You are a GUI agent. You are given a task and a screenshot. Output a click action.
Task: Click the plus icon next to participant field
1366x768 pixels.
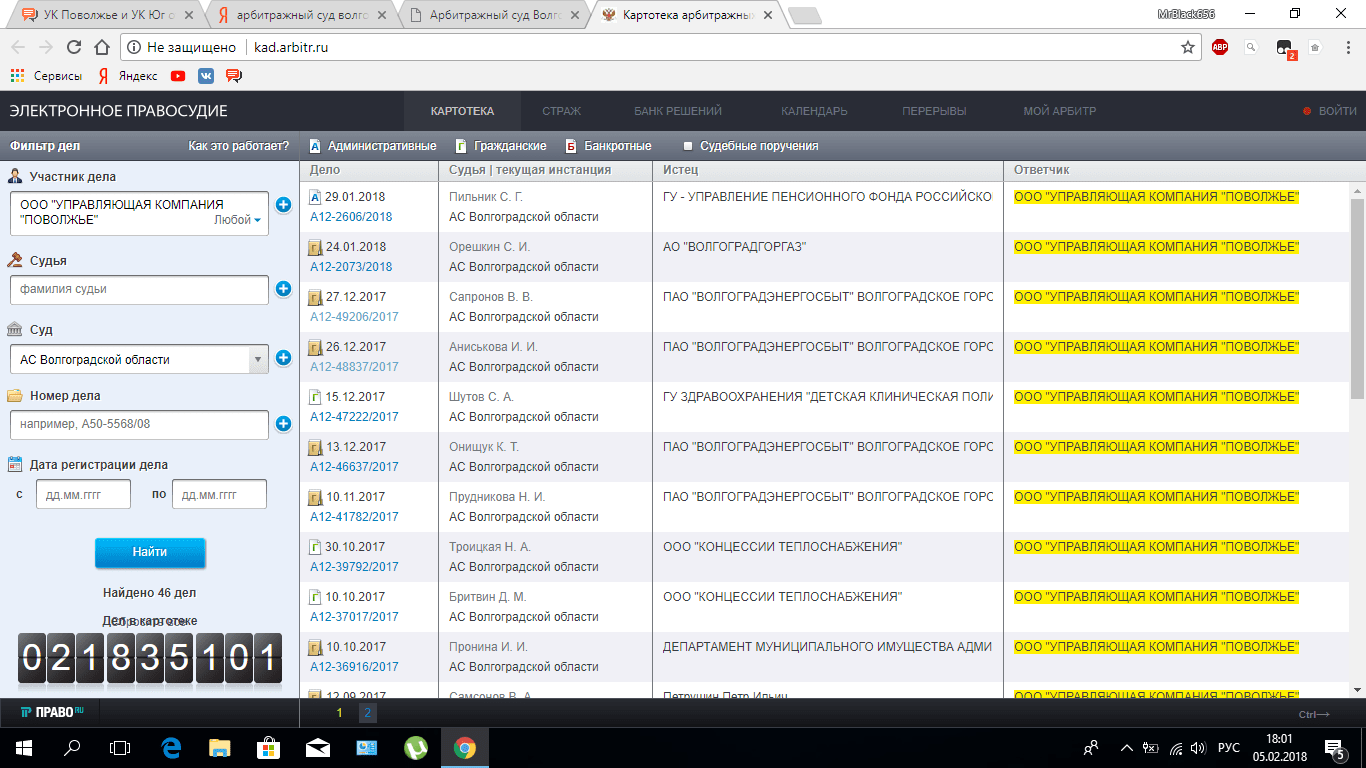click(283, 205)
